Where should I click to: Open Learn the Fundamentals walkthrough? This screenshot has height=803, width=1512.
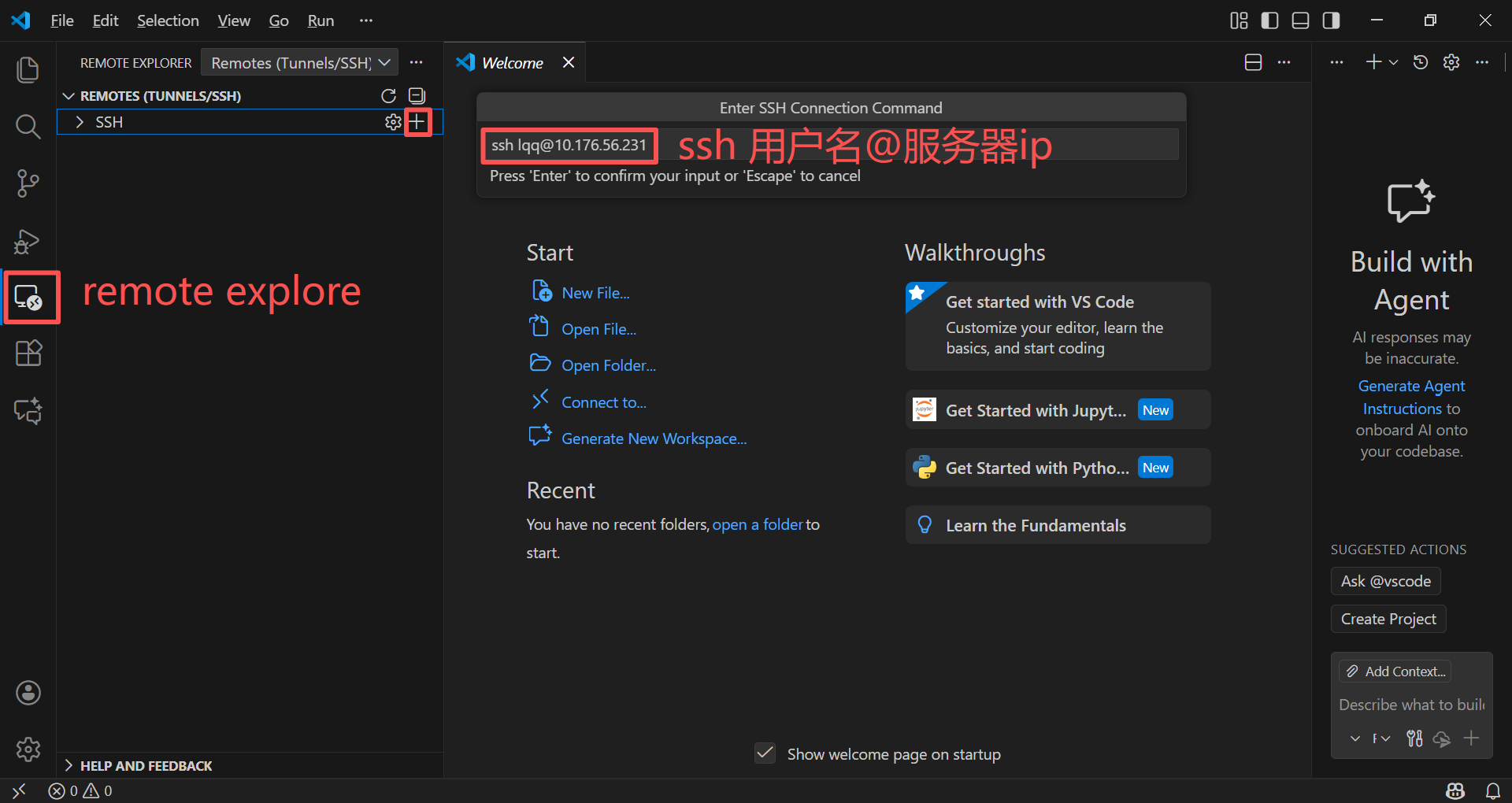(x=1058, y=525)
